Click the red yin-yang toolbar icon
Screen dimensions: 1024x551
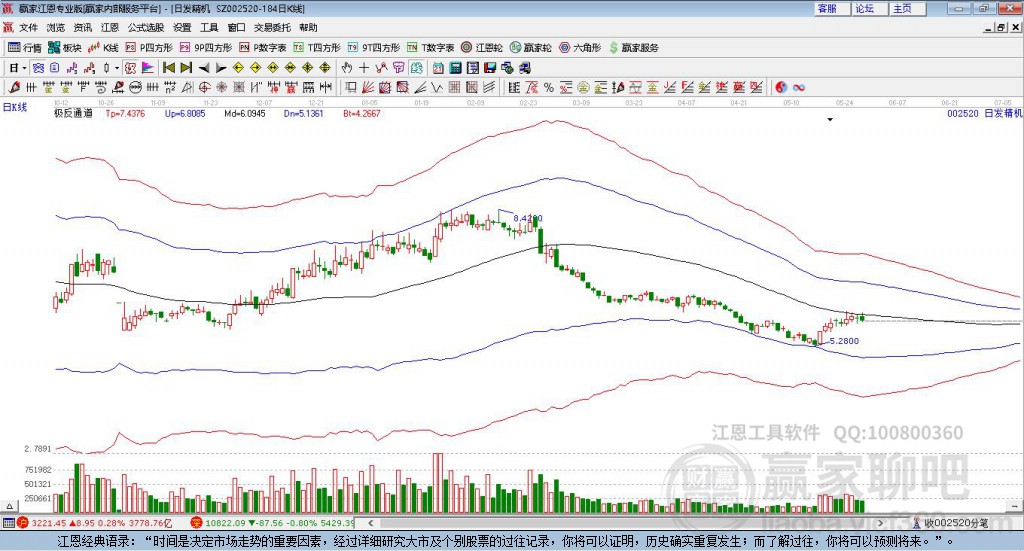[781, 87]
